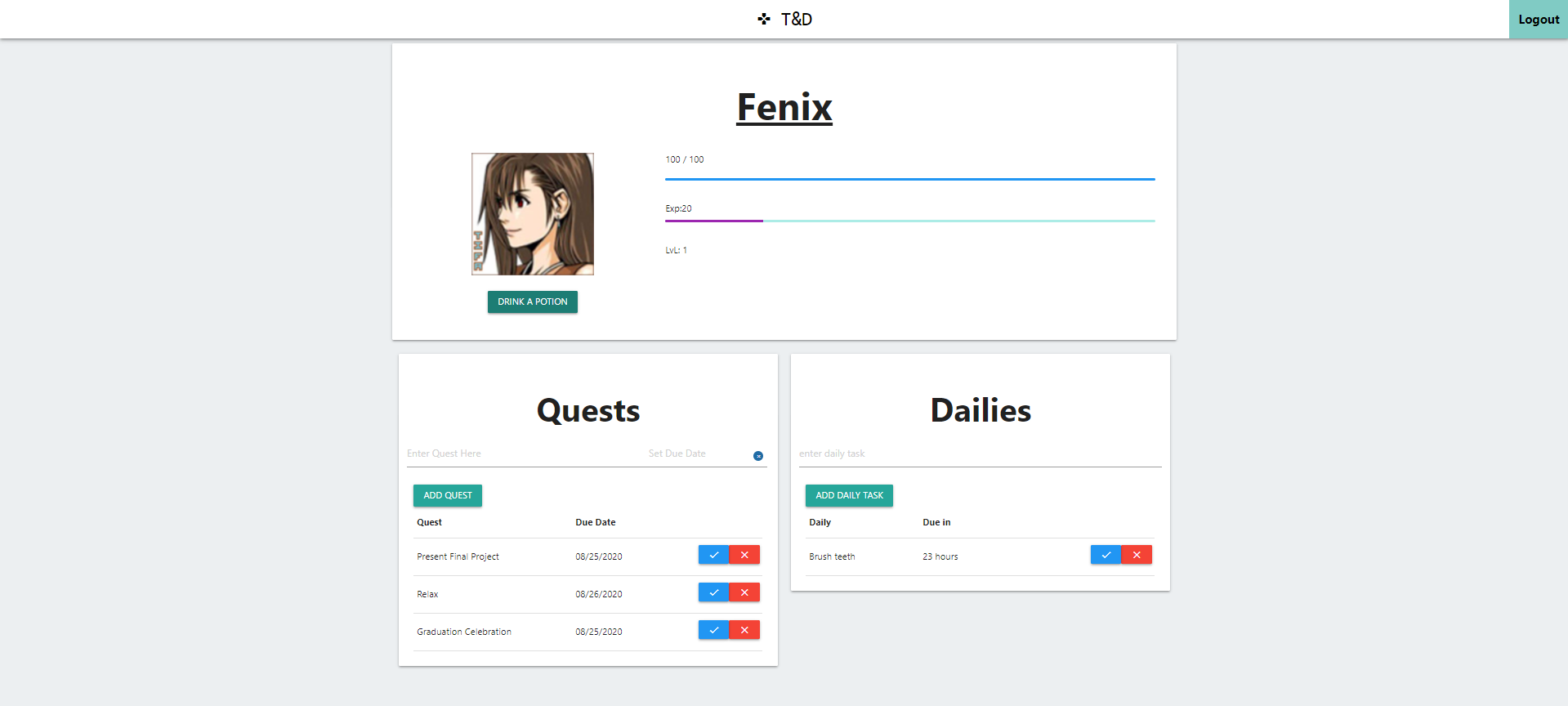Delete the Graduation Celebration quest
1568x706 pixels.
[744, 630]
